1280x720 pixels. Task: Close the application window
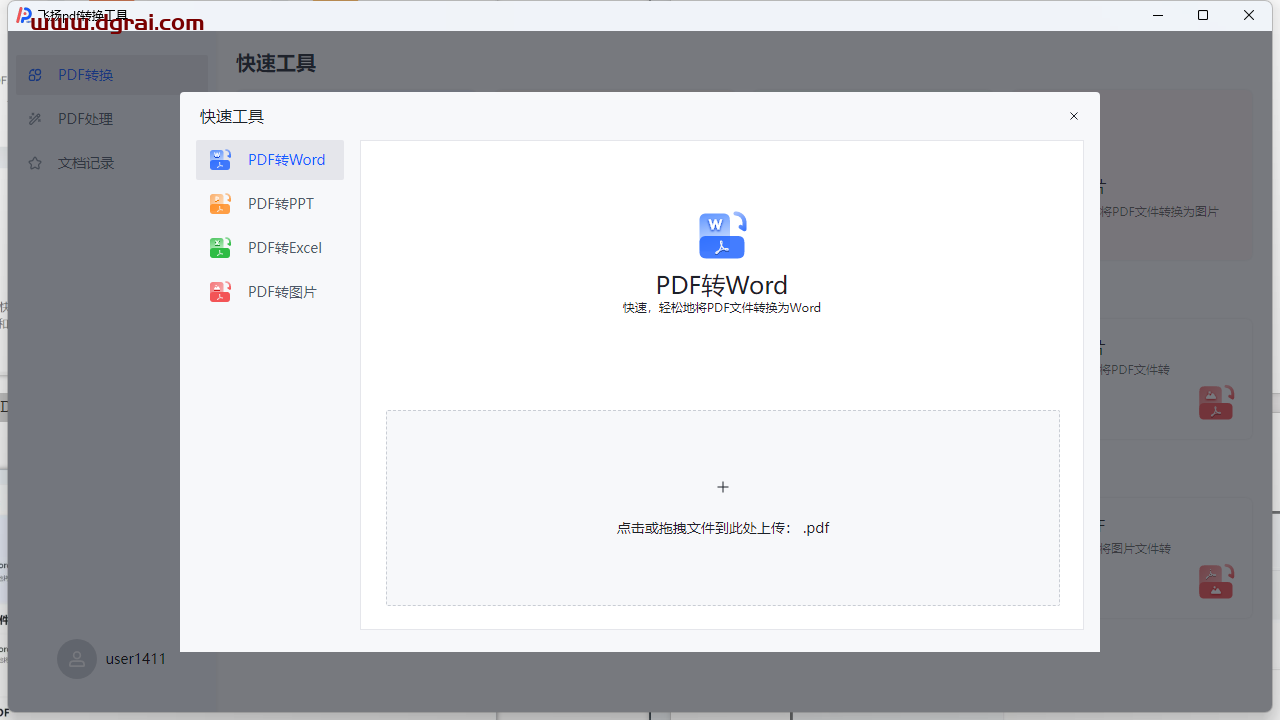click(x=1249, y=15)
